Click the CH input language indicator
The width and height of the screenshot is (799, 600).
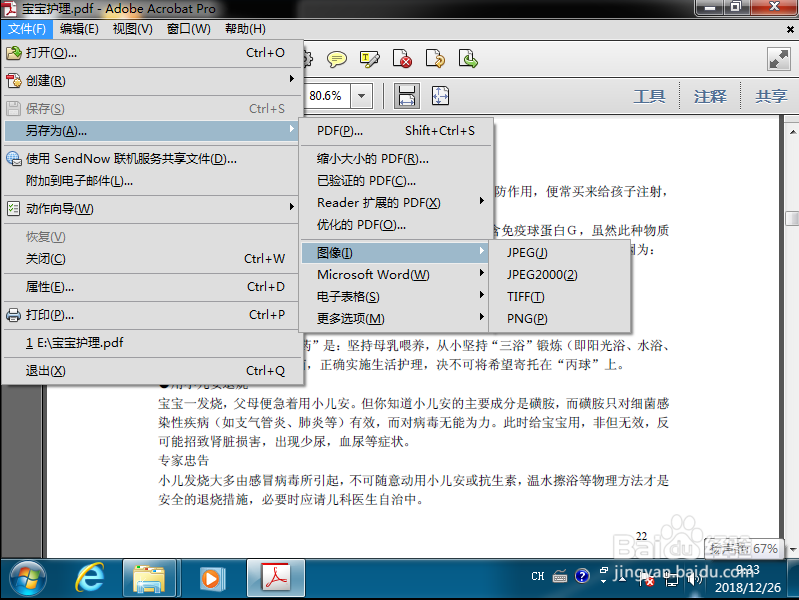coord(538,576)
